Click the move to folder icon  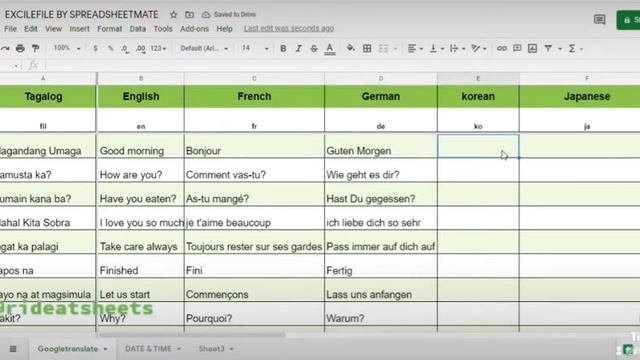(189, 15)
